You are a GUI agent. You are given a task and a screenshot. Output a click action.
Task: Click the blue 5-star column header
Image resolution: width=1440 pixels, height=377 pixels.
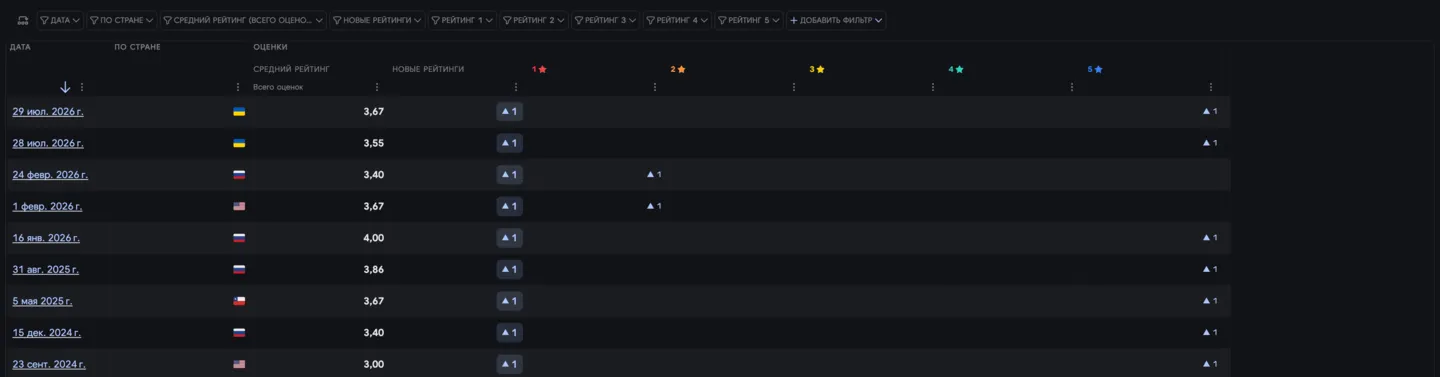click(x=1095, y=69)
